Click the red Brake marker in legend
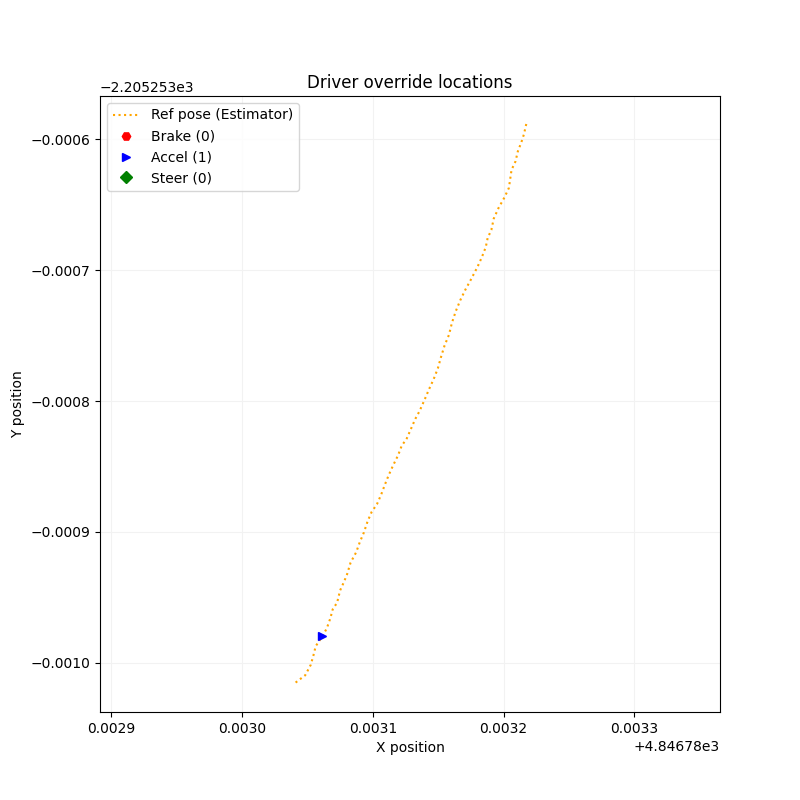Viewport: 800px width, 800px height. (x=127, y=136)
